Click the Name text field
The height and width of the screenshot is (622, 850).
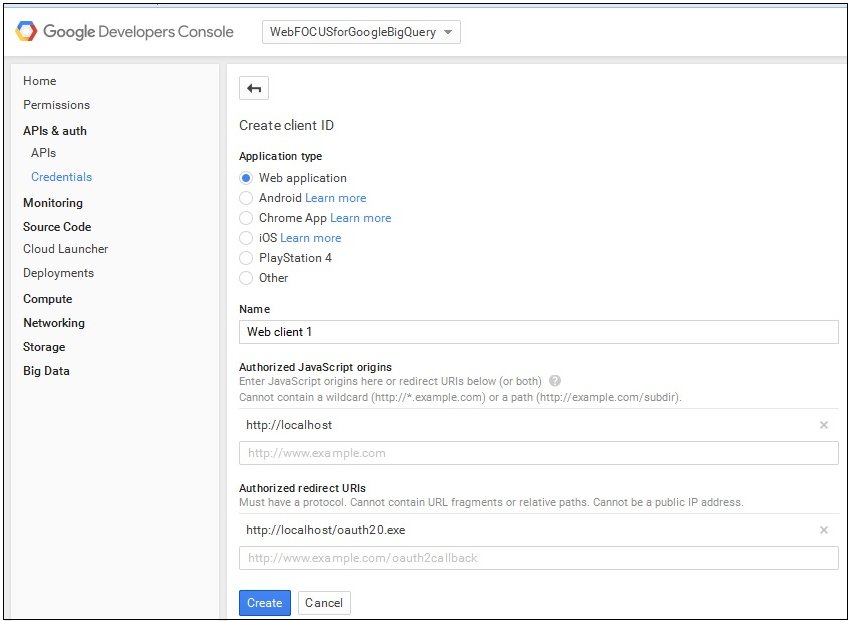pyautogui.click(x=538, y=332)
